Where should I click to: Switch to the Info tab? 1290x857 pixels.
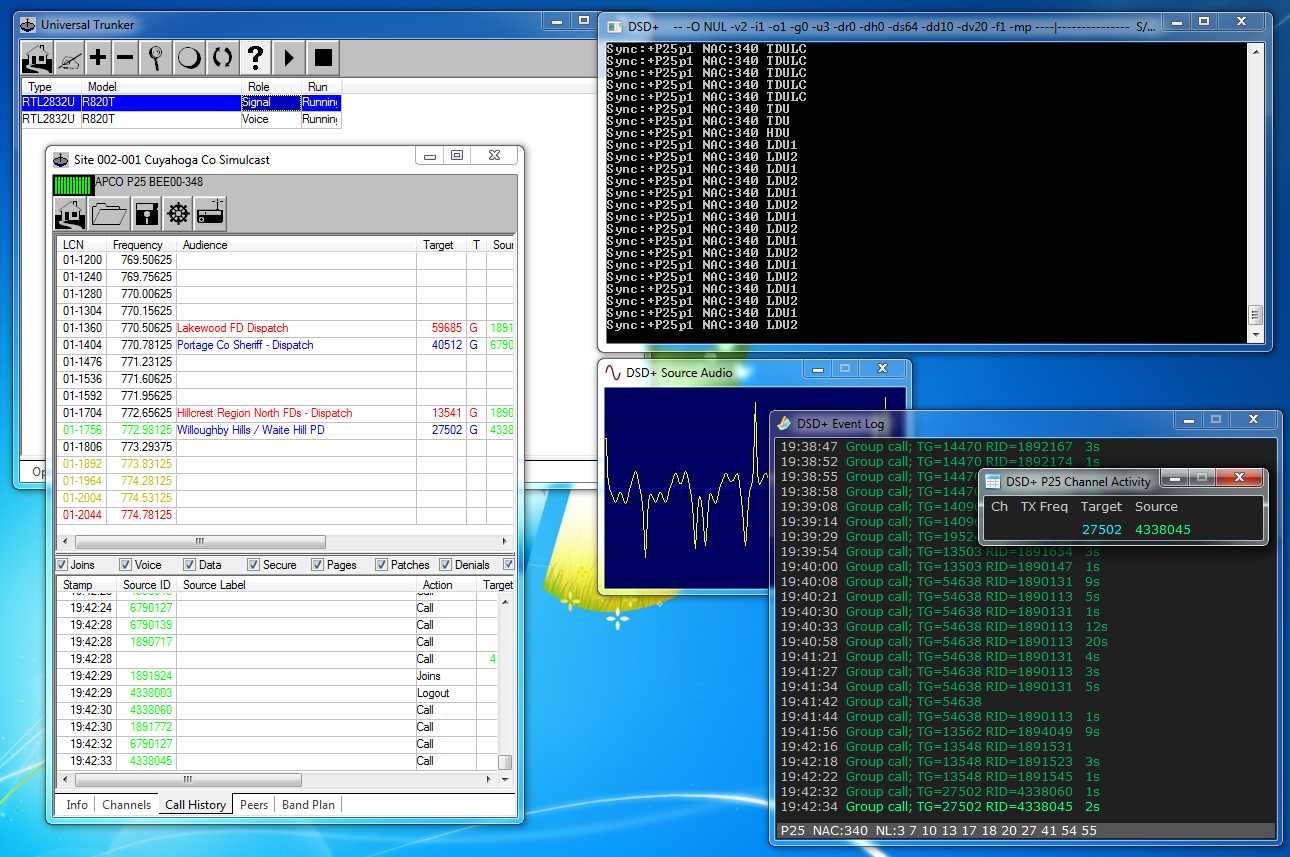pos(77,804)
